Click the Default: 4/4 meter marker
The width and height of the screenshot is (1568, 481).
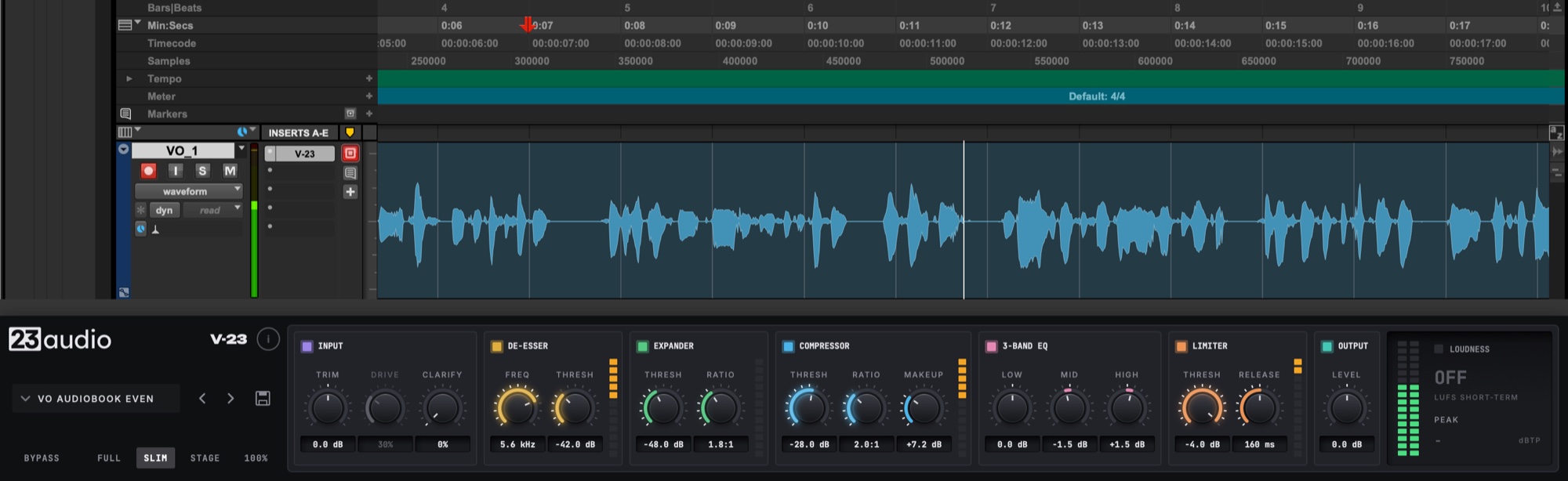(x=1097, y=96)
